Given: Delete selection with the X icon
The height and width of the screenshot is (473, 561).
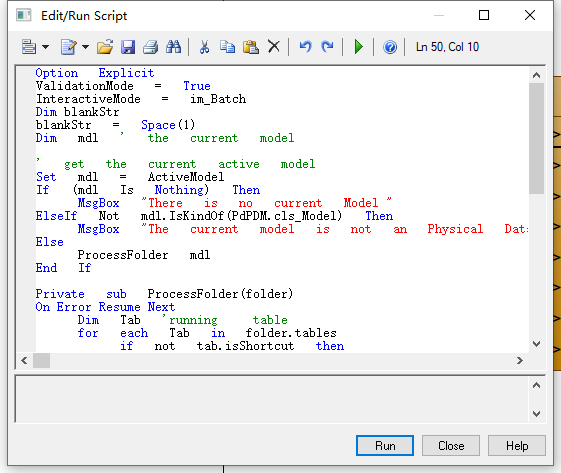Looking at the screenshot, I should 274,47.
